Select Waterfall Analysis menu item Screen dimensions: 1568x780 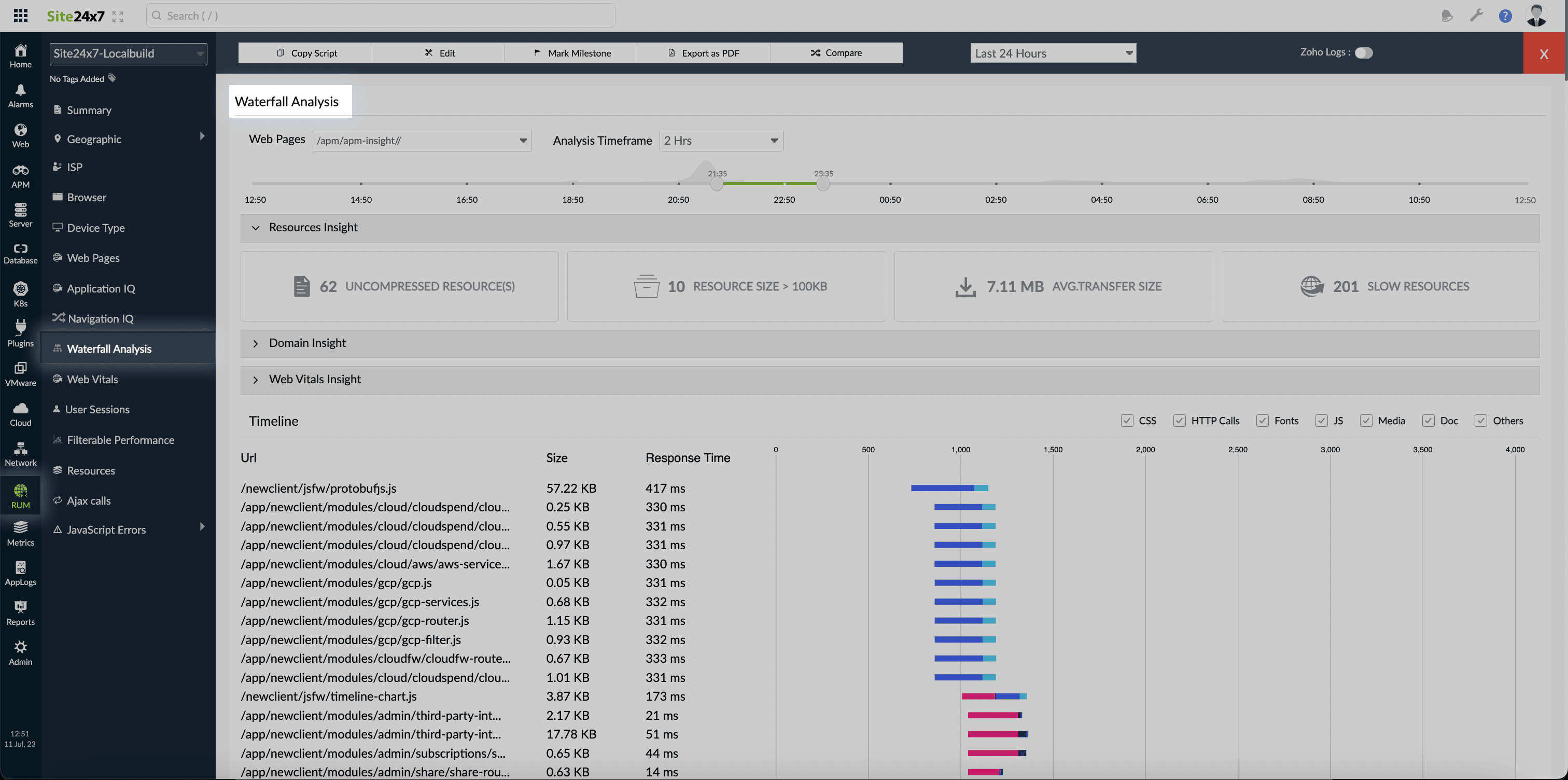[x=109, y=348]
